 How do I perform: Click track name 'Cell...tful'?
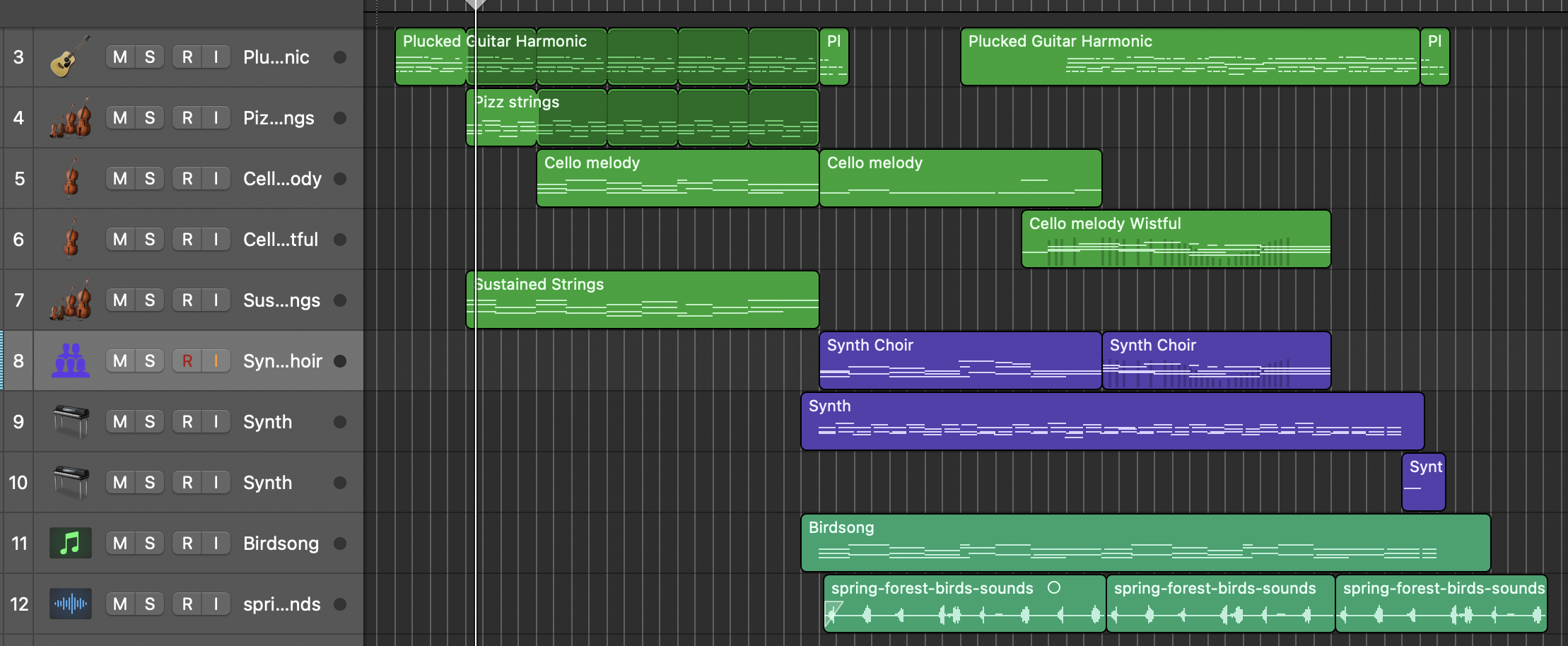(x=281, y=240)
